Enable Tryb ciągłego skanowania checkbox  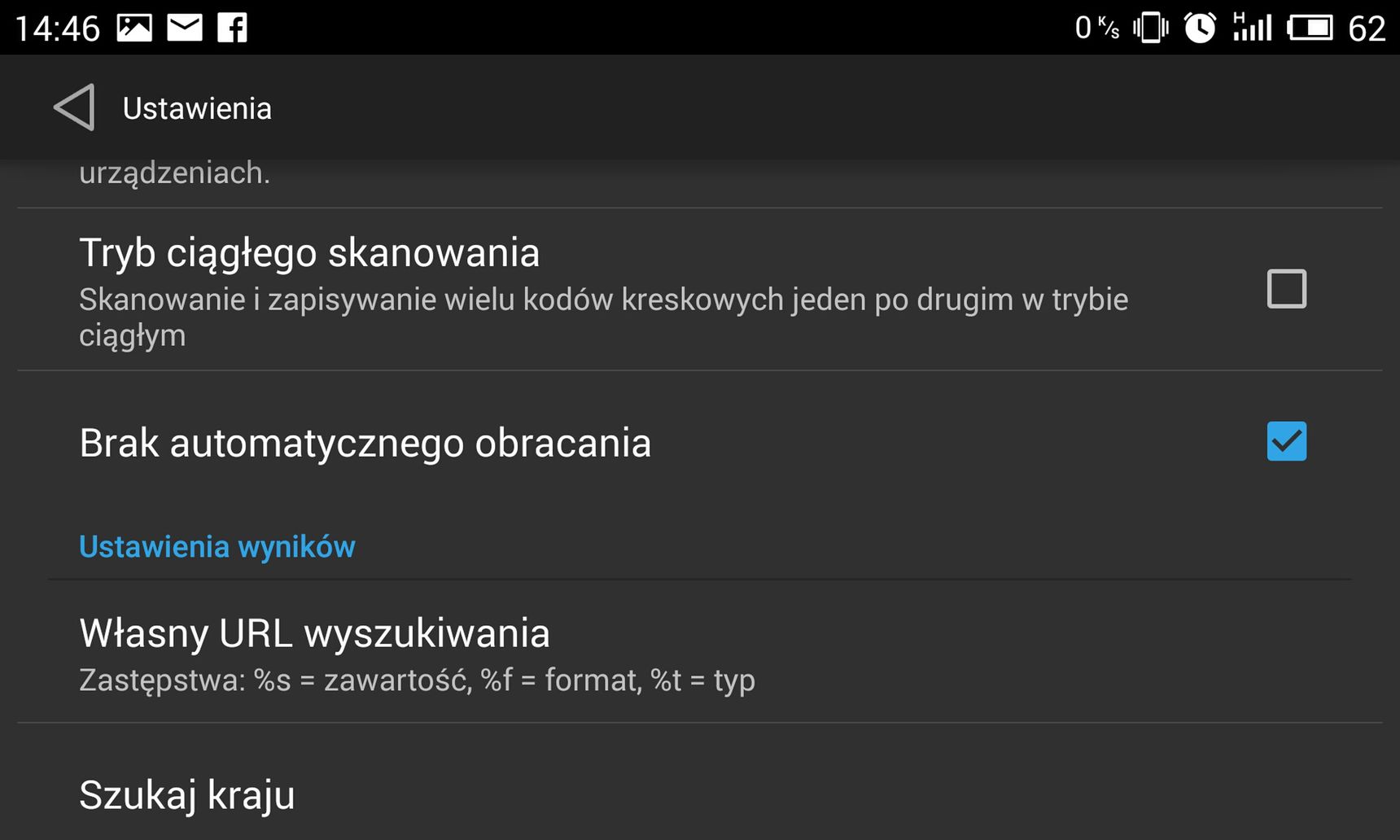point(1287,289)
